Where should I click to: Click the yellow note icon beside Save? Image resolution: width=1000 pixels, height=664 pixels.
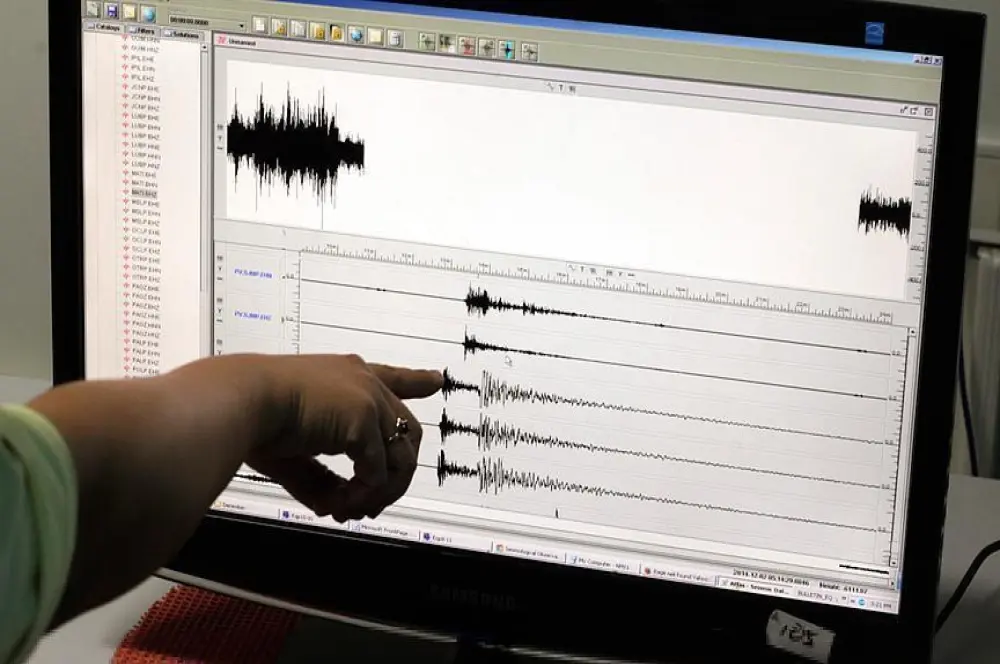[x=129, y=11]
